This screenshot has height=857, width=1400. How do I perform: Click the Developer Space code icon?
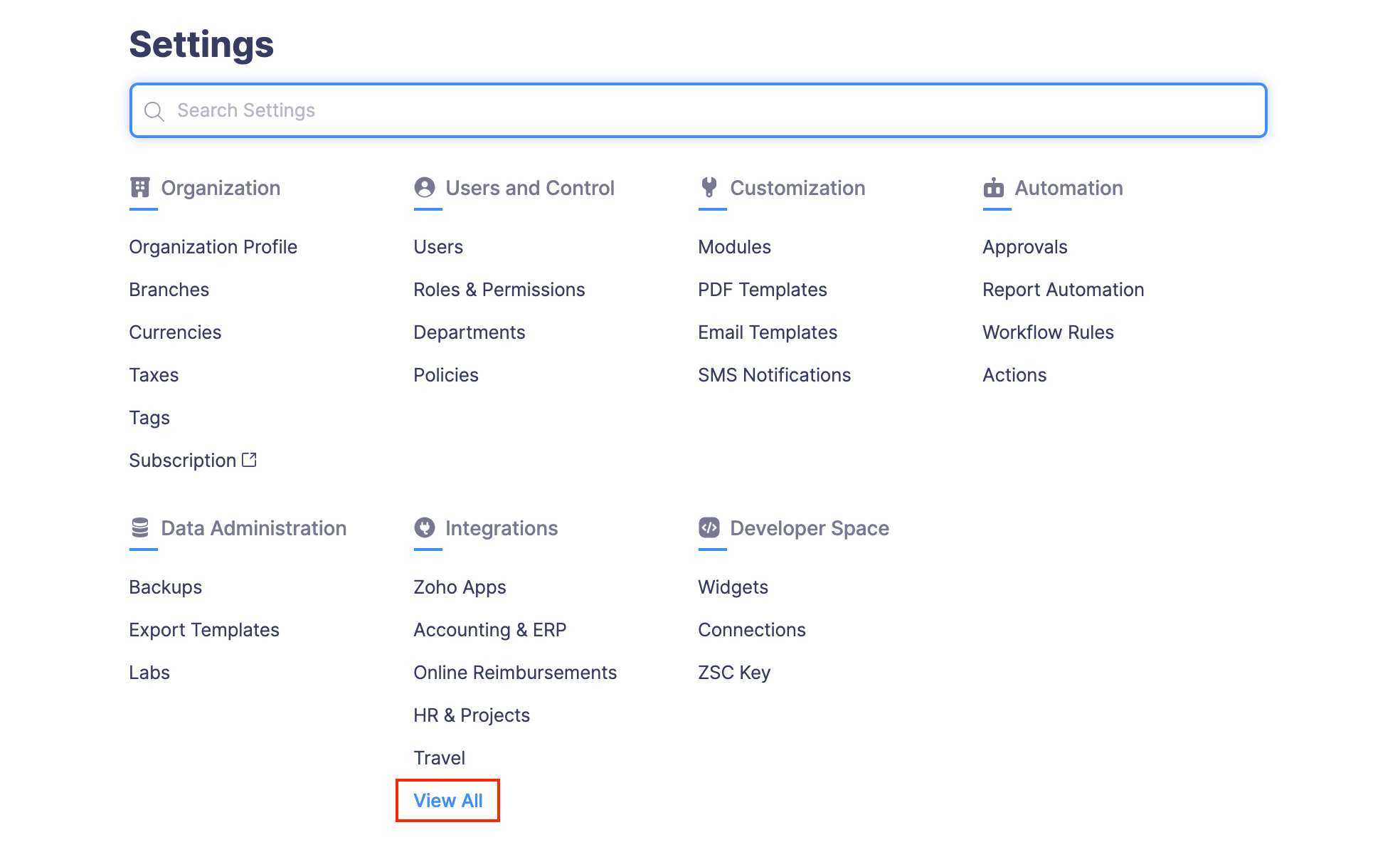click(x=709, y=528)
